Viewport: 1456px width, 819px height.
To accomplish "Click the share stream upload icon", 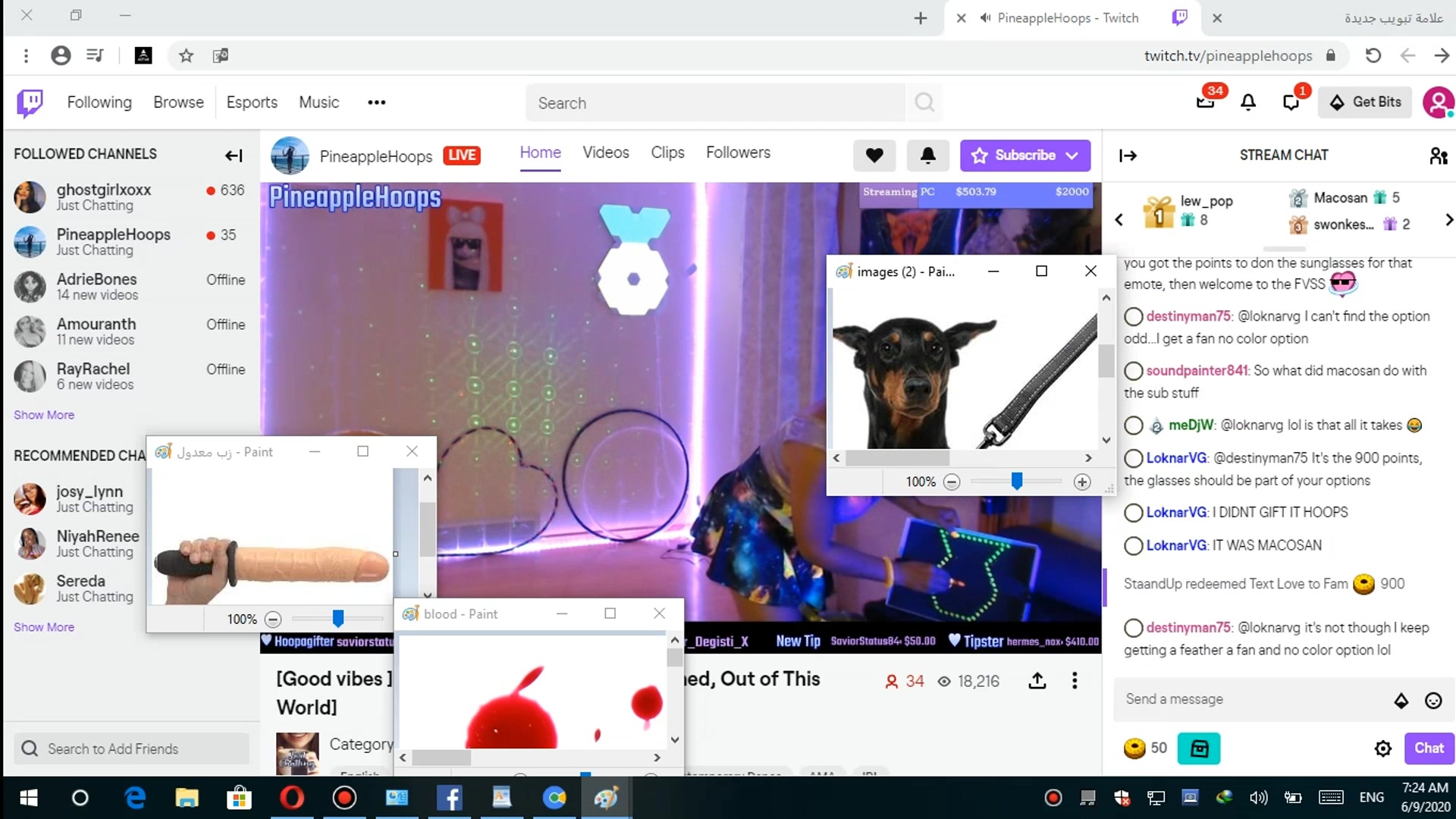I will (1037, 681).
